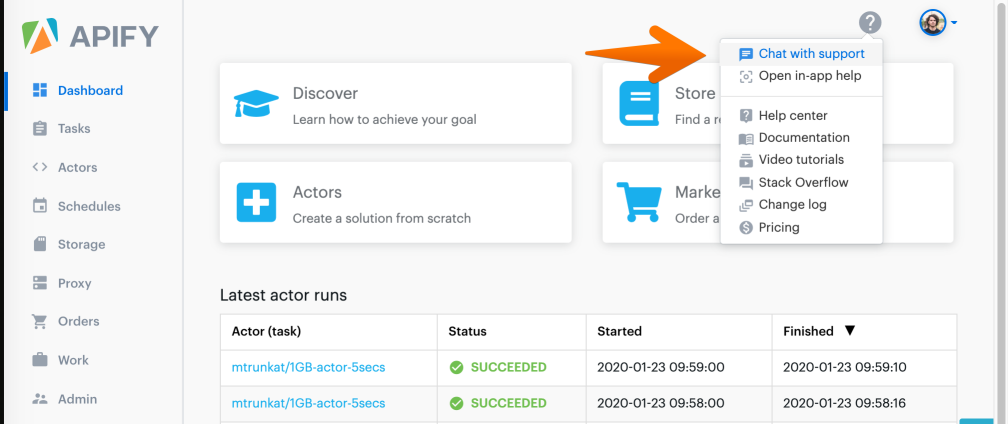Viewport: 1008px width, 424px height.
Task: Click the Tasks clipboard icon
Action: click(40, 128)
